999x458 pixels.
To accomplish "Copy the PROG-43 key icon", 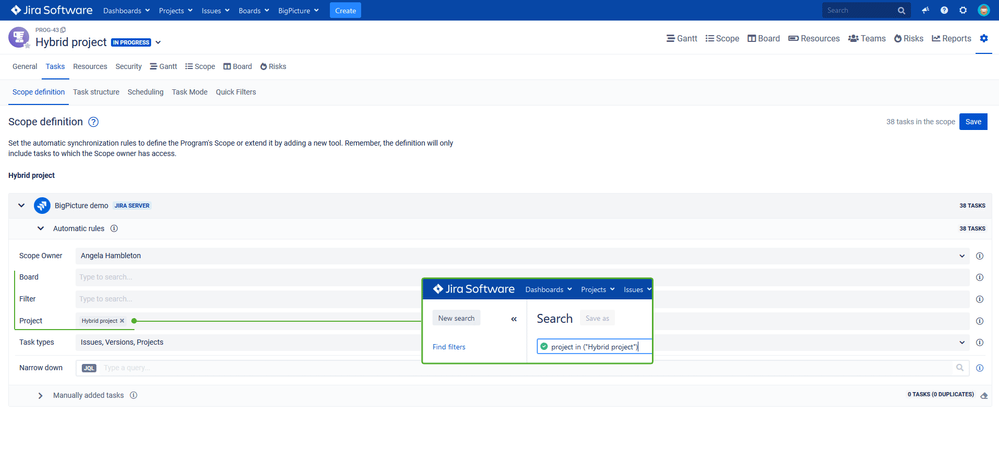I will pyautogui.click(x=64, y=30).
